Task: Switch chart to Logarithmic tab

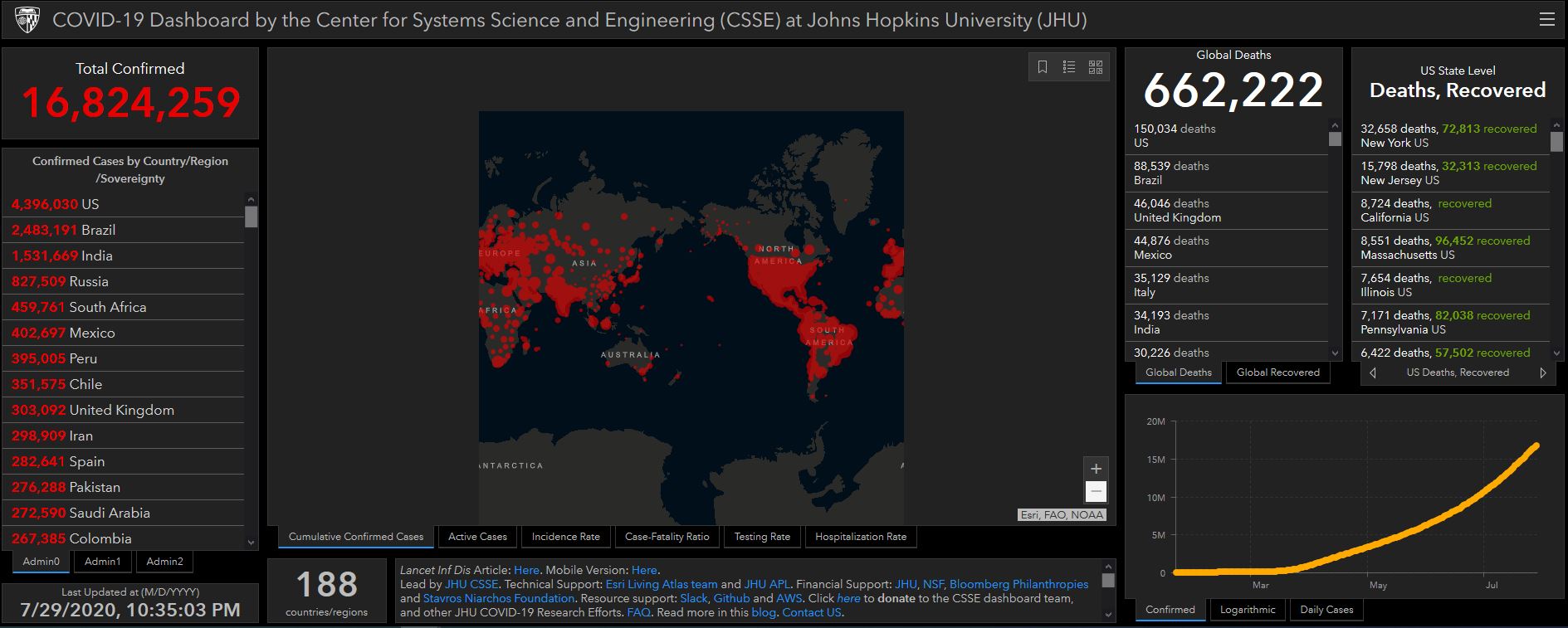Action: click(1248, 610)
